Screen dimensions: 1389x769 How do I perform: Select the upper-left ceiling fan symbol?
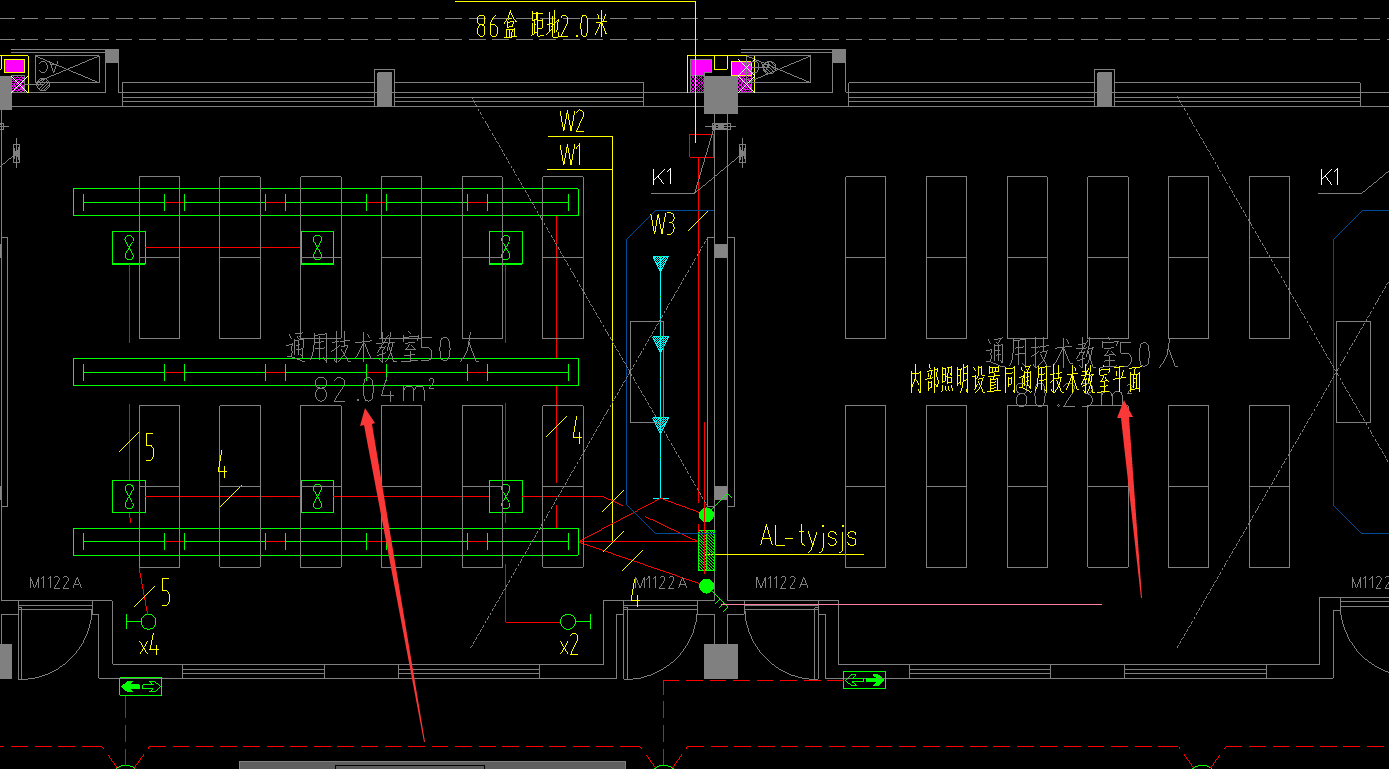click(x=129, y=248)
